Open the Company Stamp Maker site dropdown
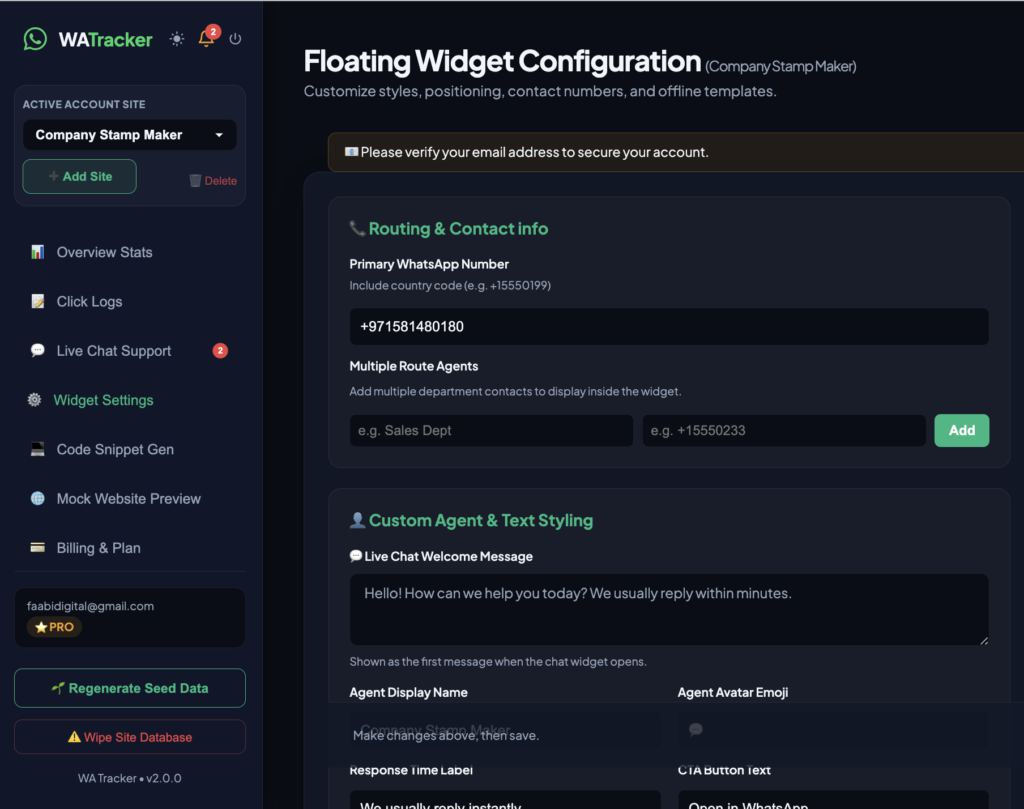The image size is (1024, 809). click(x=129, y=135)
